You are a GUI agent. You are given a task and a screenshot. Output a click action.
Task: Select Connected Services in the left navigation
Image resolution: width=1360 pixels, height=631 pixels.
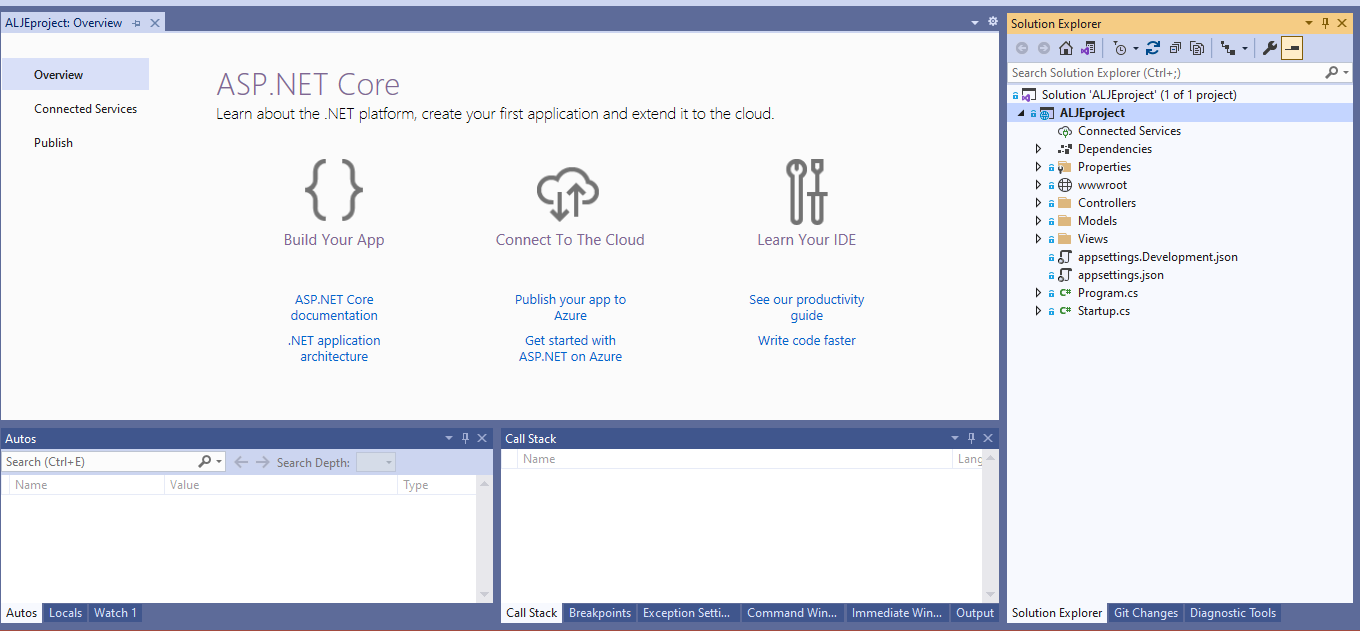coord(85,109)
